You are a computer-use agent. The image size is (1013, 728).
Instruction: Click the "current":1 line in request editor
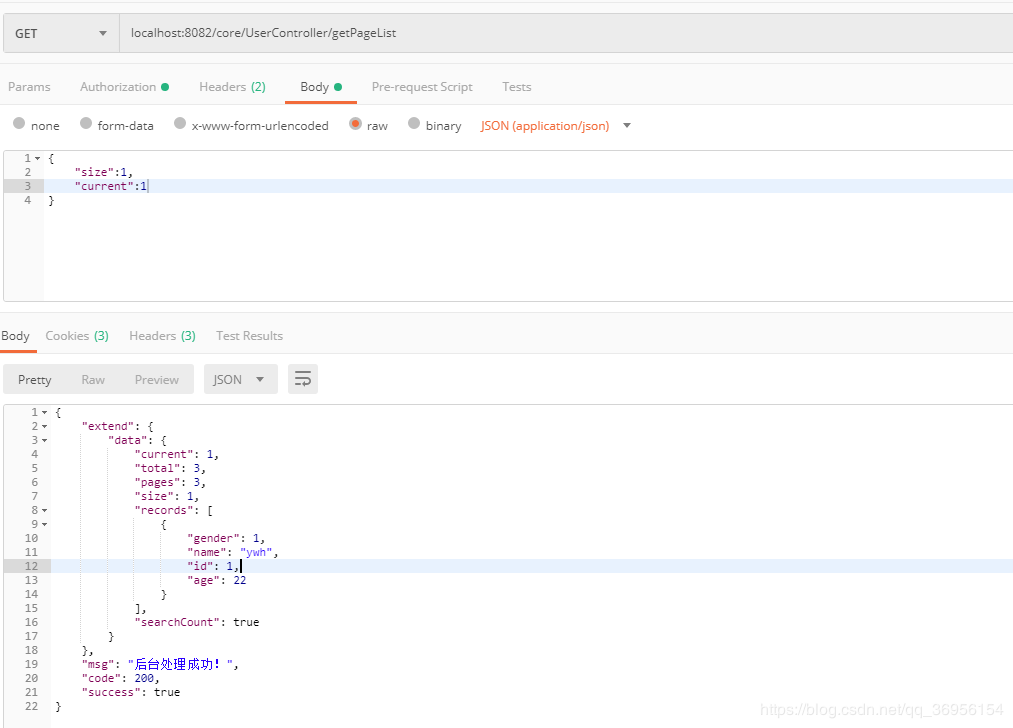[110, 186]
